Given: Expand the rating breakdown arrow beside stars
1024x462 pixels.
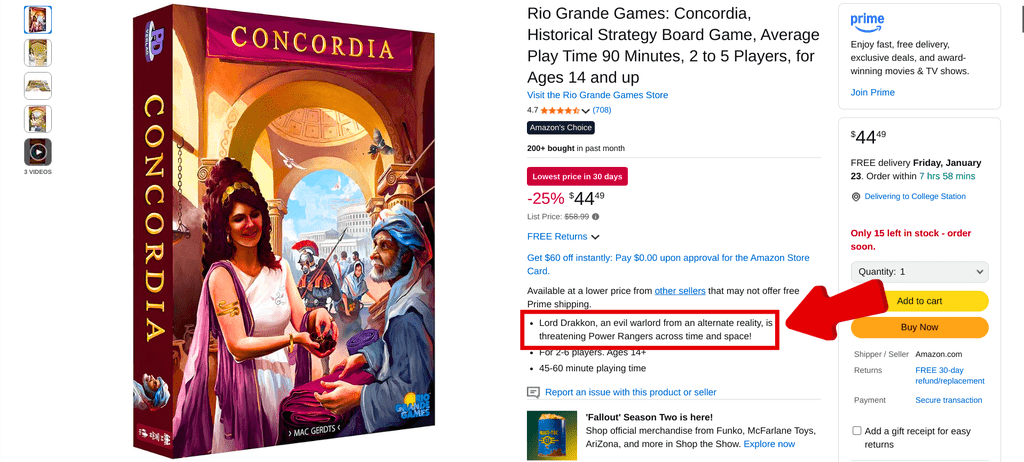Looking at the screenshot, I should (x=585, y=111).
